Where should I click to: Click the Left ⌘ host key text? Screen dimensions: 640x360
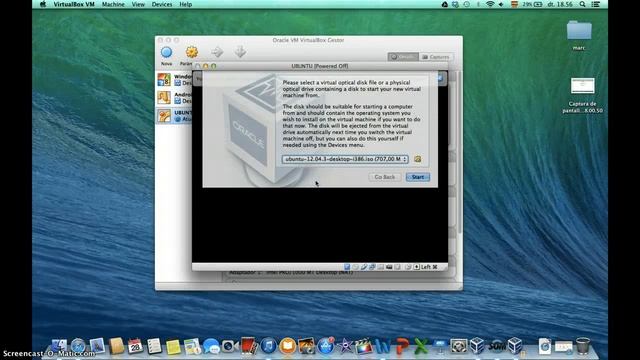[429, 267]
